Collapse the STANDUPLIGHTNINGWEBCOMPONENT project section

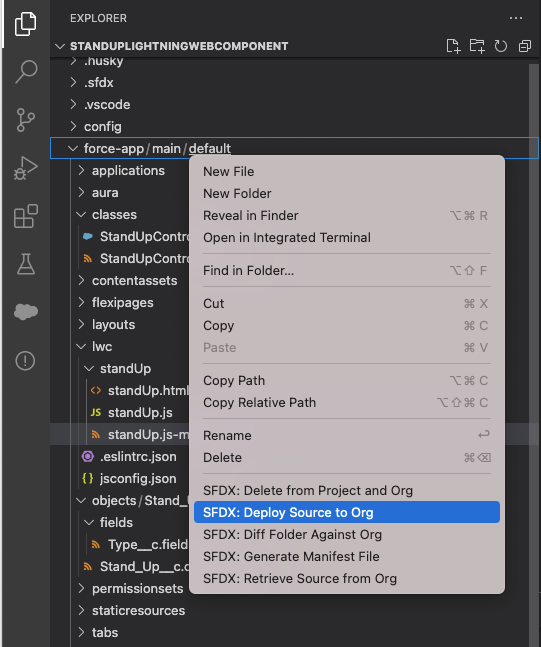point(179,46)
